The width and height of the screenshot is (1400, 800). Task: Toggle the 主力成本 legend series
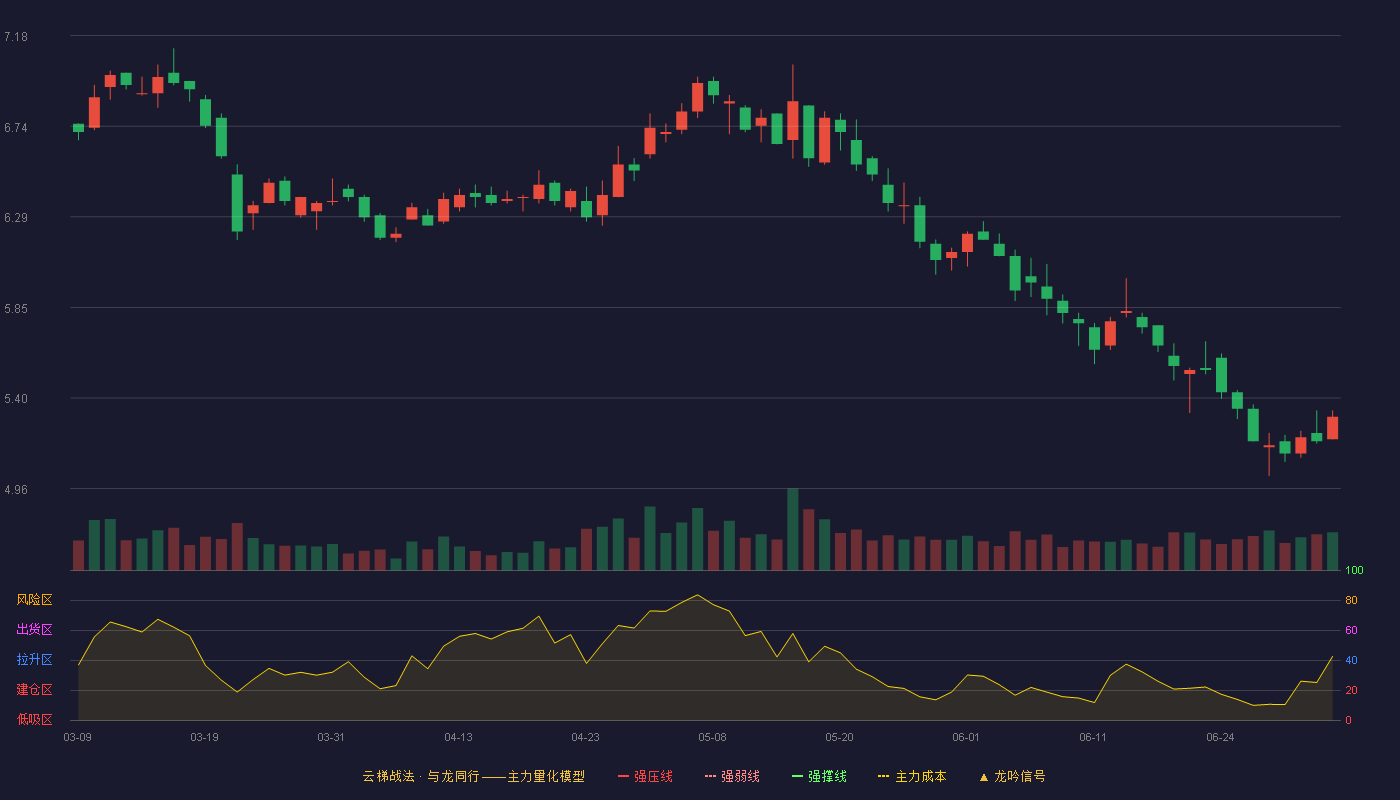point(912,776)
